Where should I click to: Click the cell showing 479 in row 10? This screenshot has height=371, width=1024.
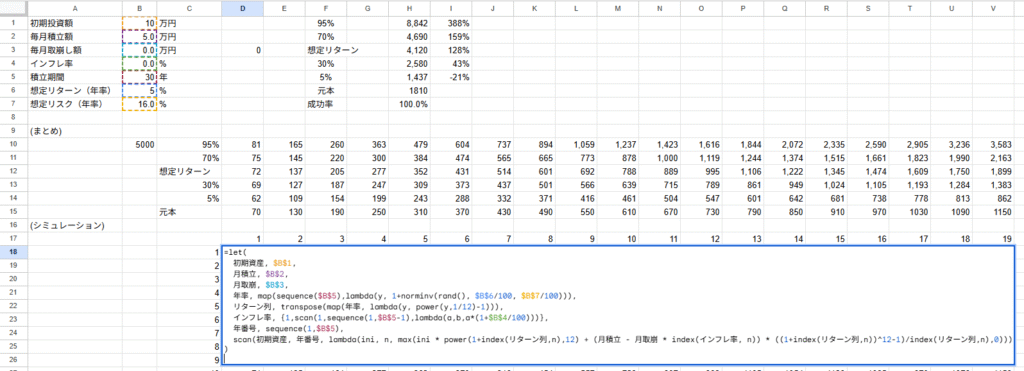pos(409,144)
